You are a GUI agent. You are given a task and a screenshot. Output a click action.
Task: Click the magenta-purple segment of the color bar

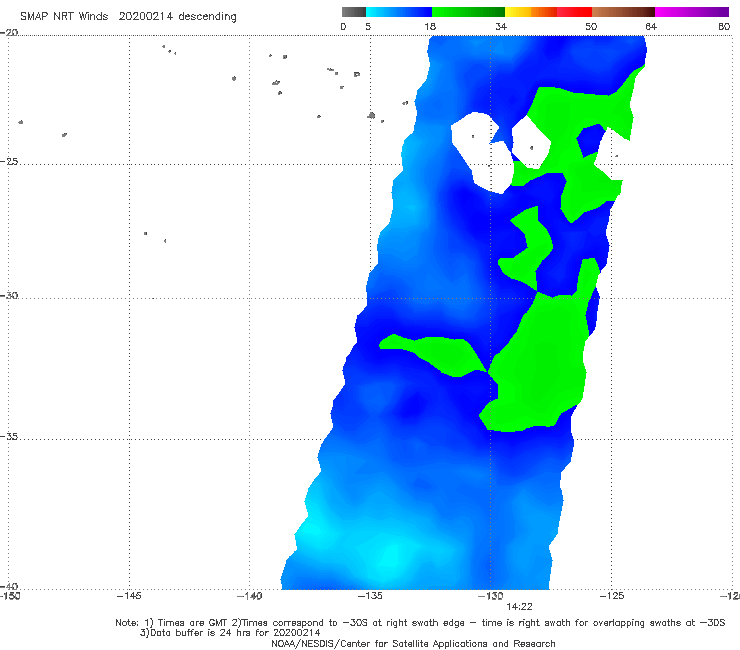pos(692,12)
